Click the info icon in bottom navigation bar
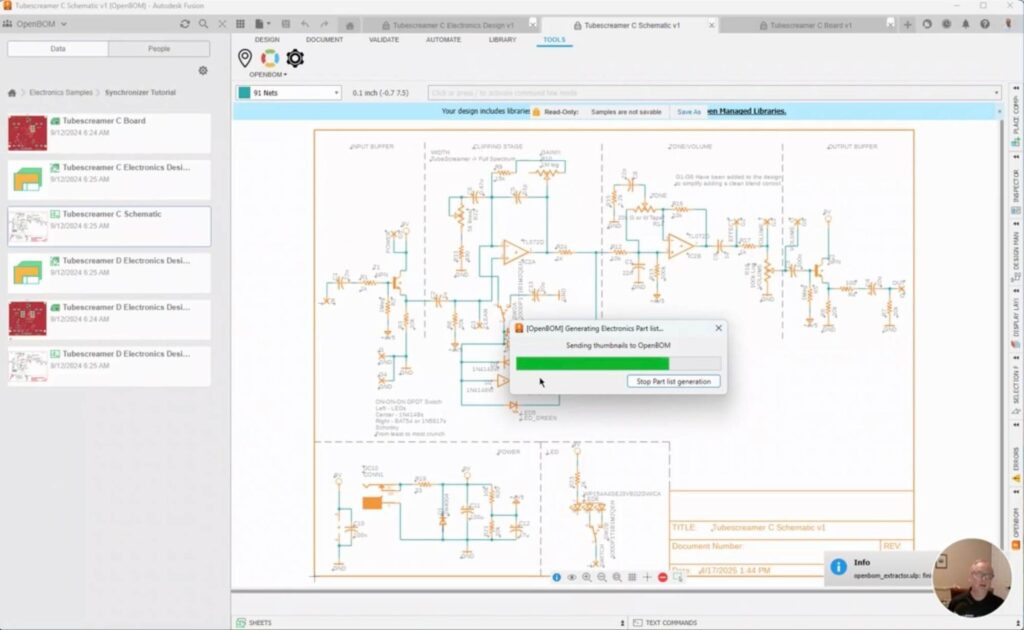Image resolution: width=1024 pixels, height=630 pixels. 556,577
